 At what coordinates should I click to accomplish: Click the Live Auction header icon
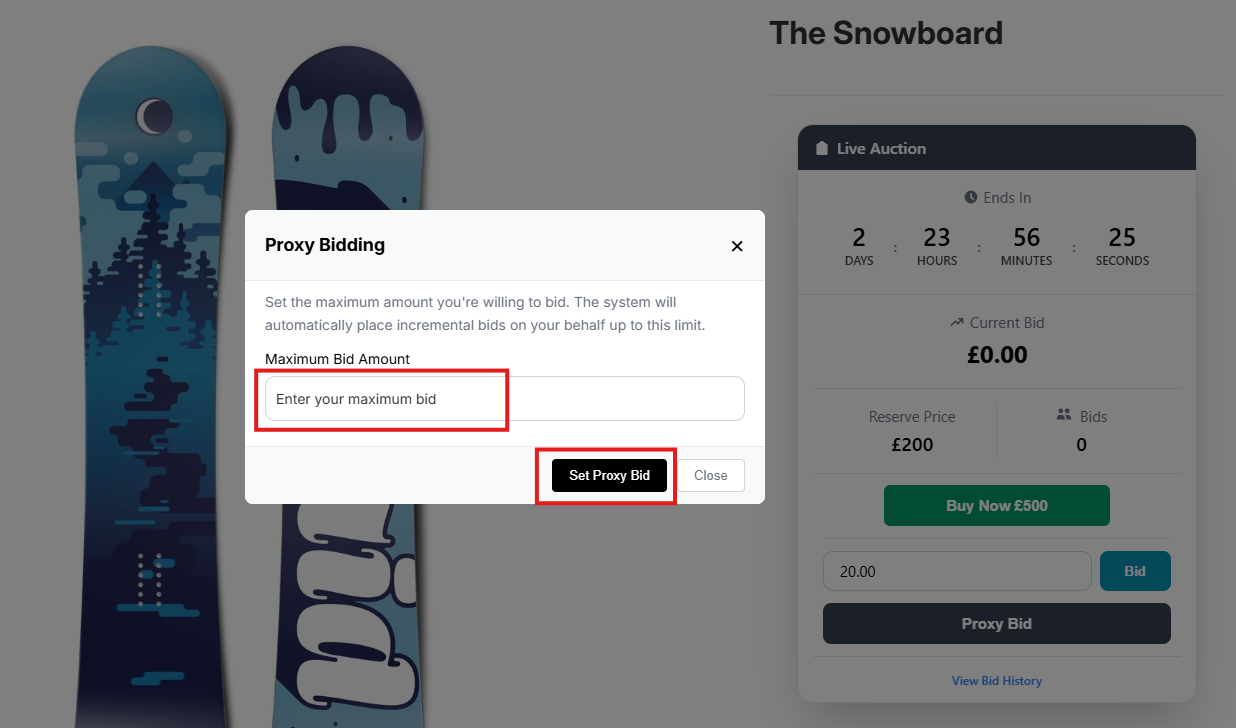(822, 149)
